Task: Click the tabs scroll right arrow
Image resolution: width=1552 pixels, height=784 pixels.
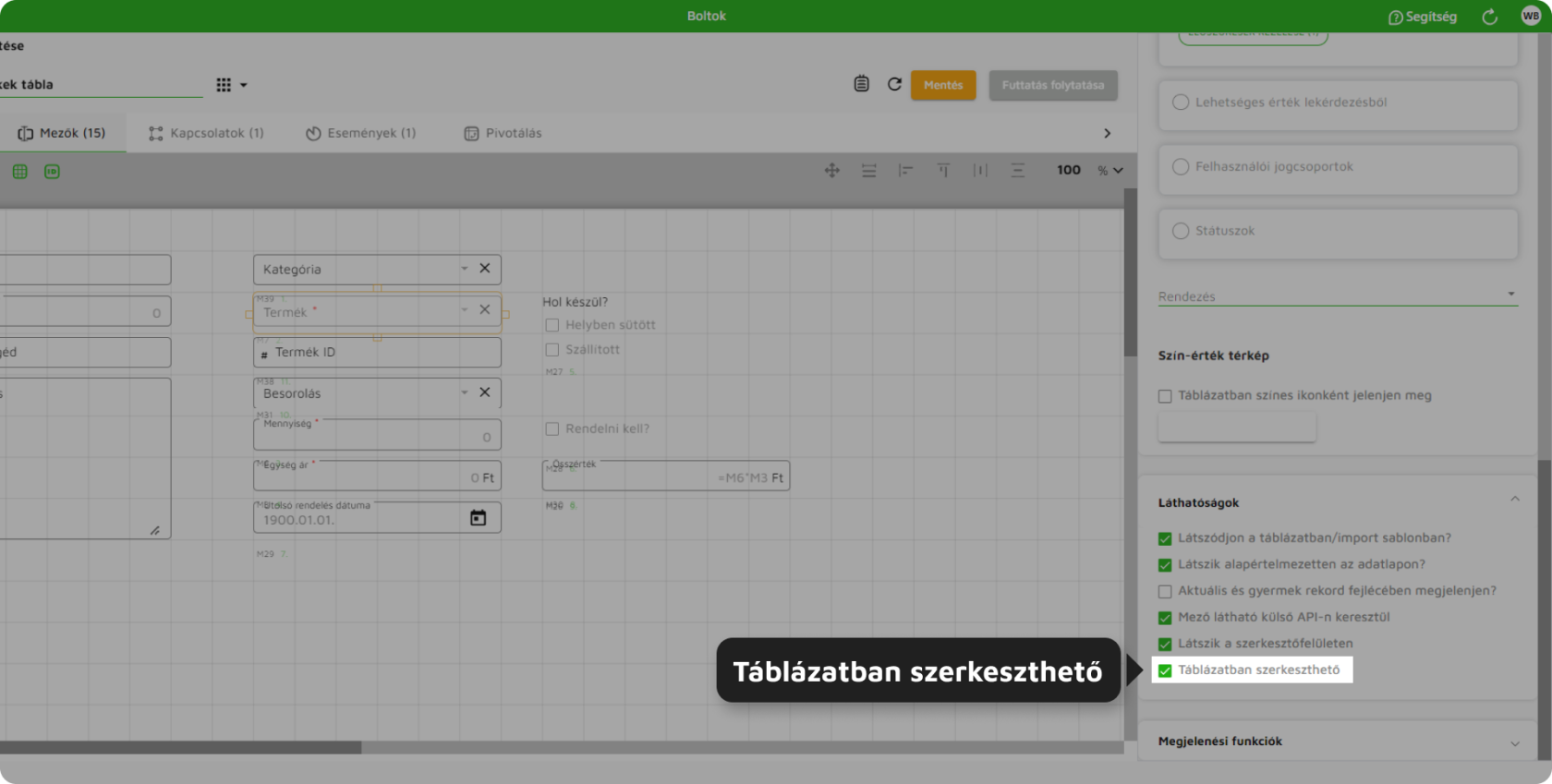Action: pyautogui.click(x=1107, y=134)
